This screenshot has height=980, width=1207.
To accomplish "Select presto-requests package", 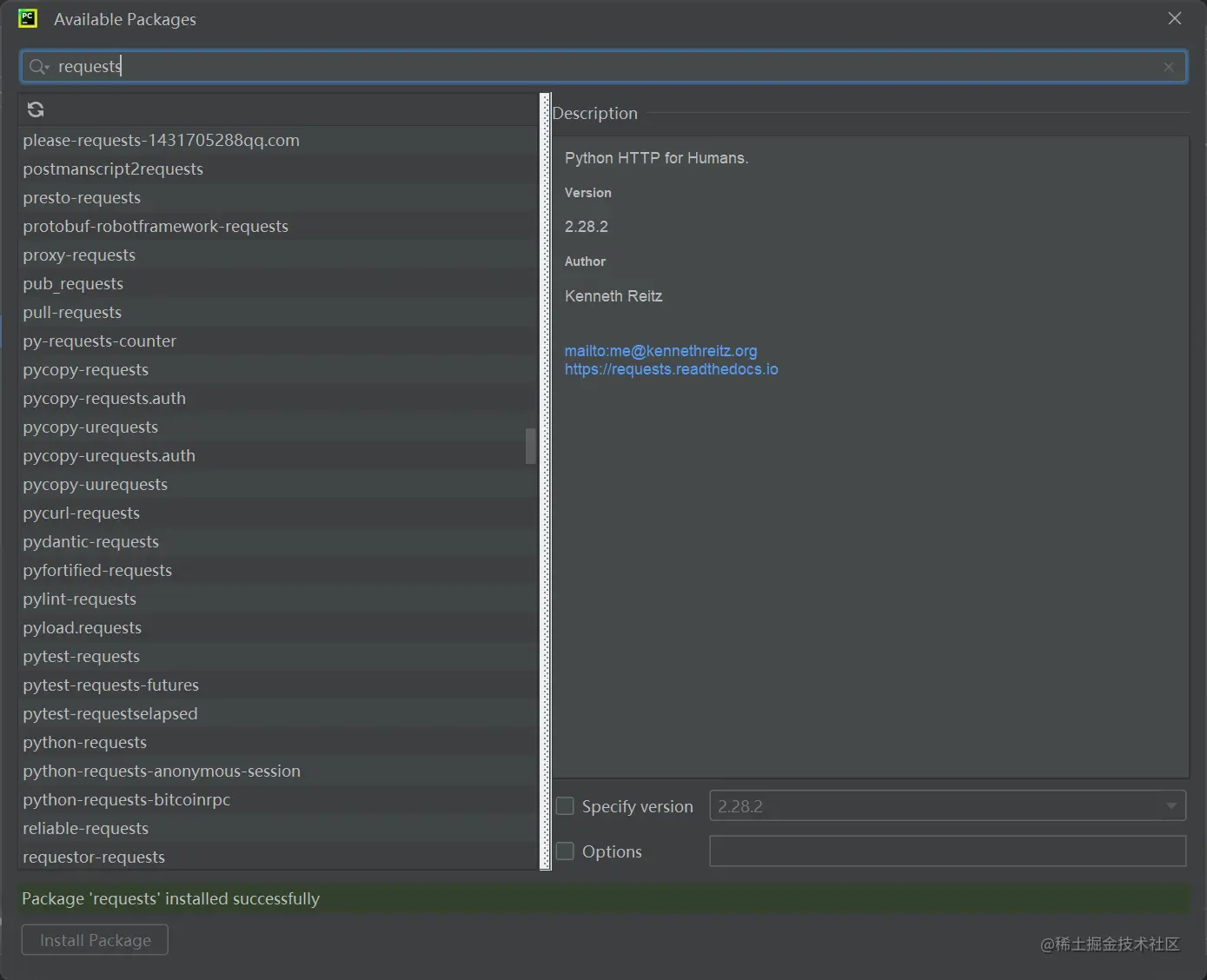I will point(278,197).
